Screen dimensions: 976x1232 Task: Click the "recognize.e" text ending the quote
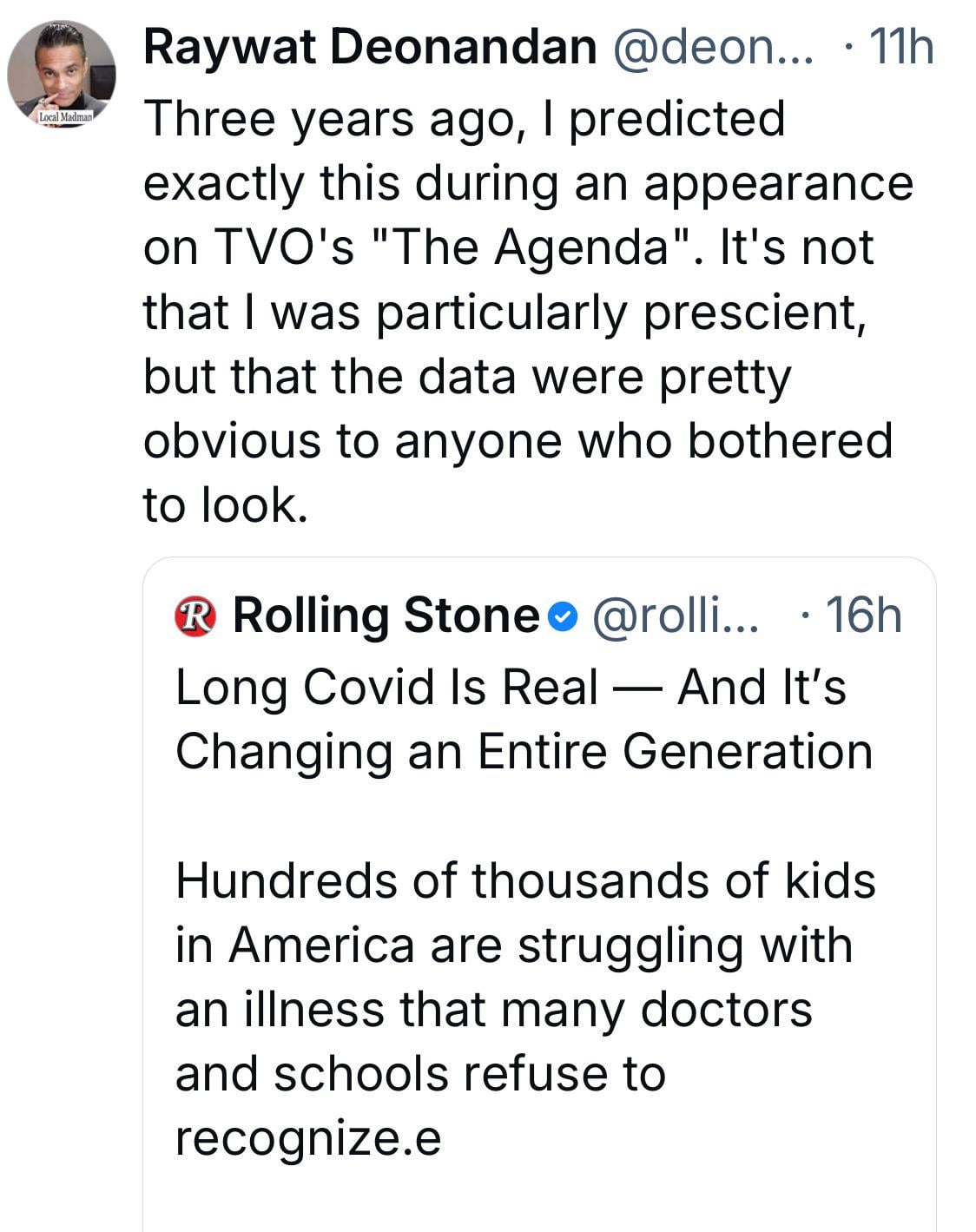(308, 1137)
